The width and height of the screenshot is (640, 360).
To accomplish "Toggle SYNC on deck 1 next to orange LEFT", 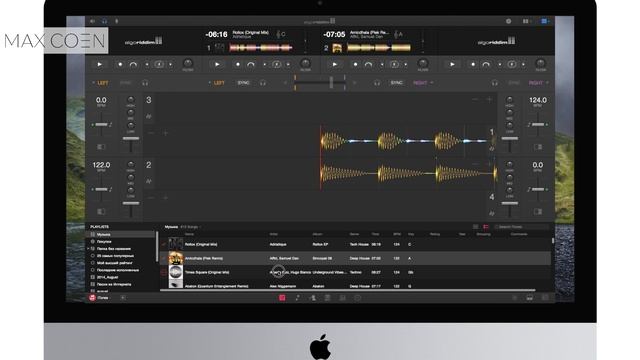I will pyautogui.click(x=243, y=83).
